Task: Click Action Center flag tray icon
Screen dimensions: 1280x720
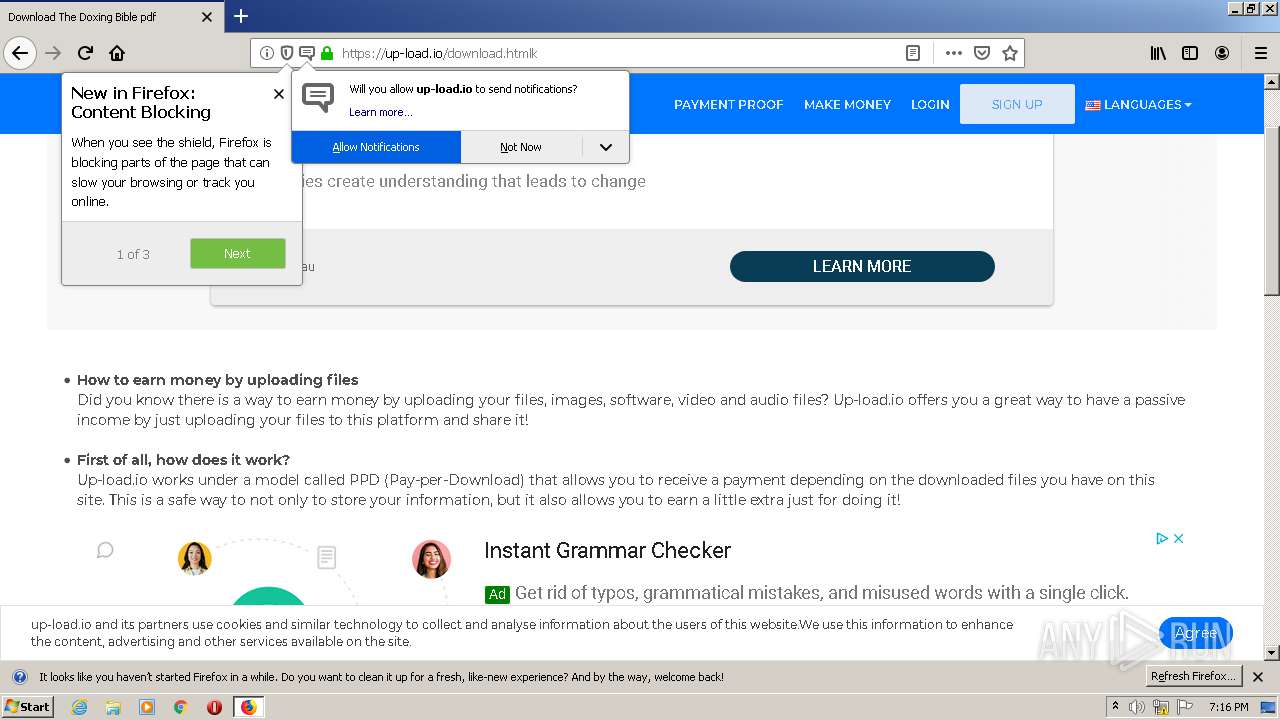Action: pos(1186,707)
